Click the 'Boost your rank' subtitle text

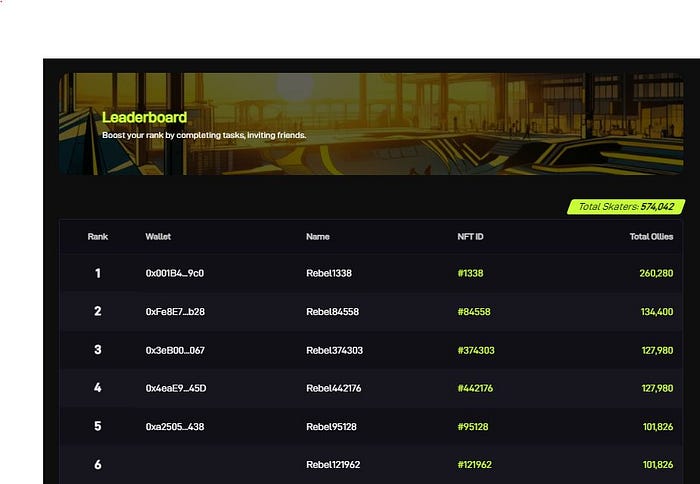point(204,135)
